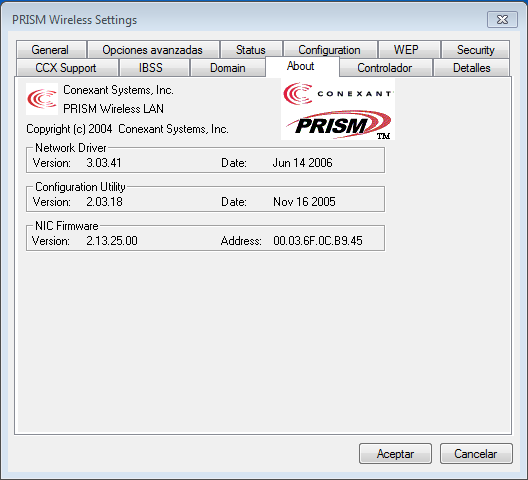Select Network Driver version 3.03.41

coord(104,163)
